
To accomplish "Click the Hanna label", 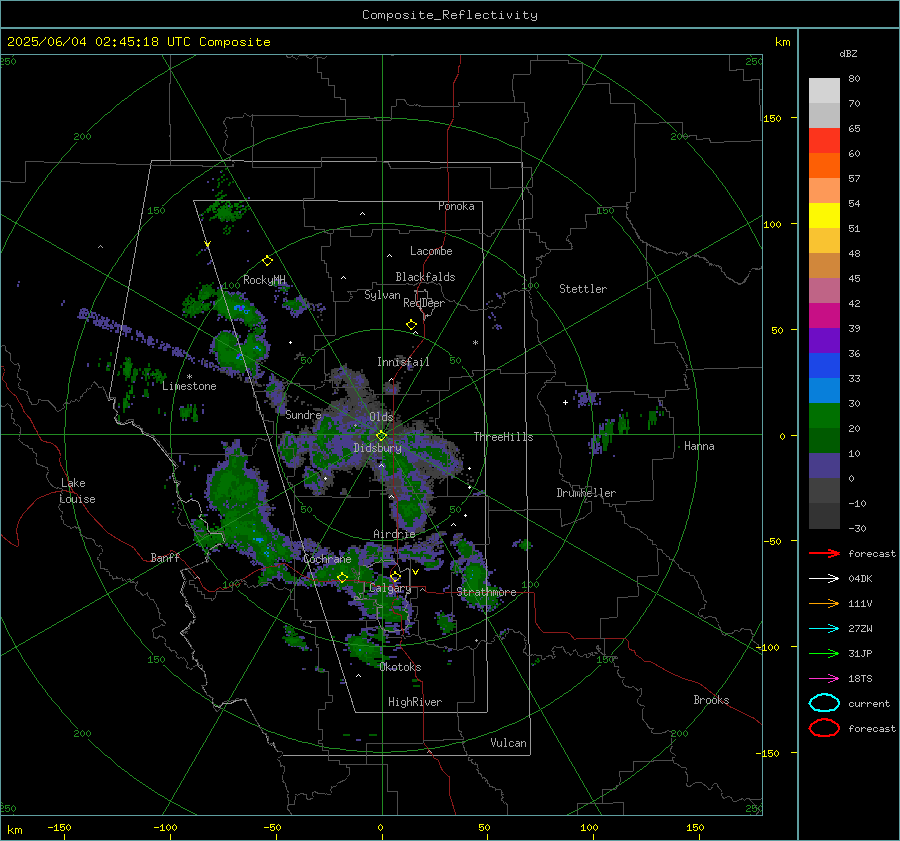I will click(699, 446).
